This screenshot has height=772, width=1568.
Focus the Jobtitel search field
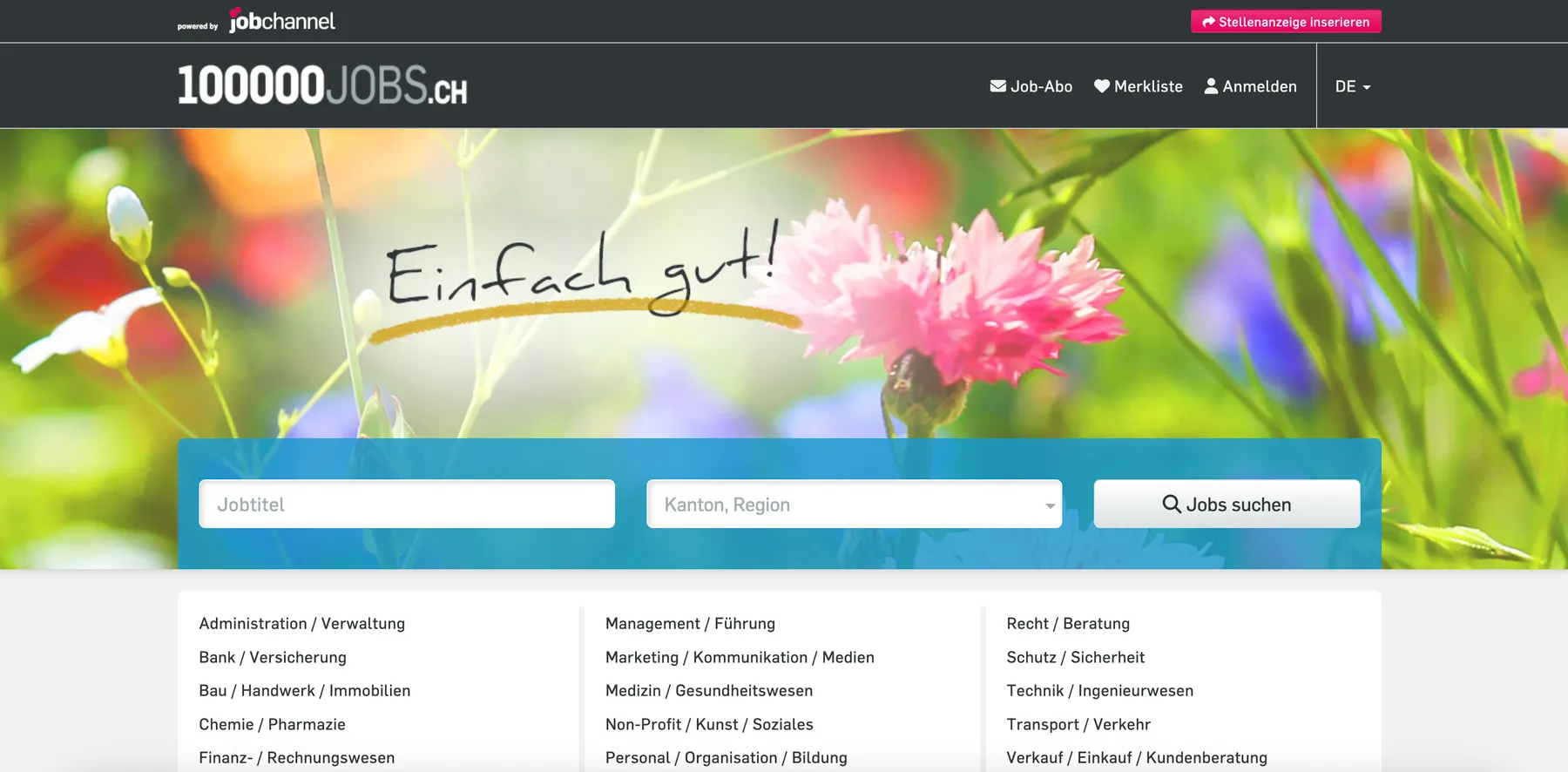[x=407, y=505]
